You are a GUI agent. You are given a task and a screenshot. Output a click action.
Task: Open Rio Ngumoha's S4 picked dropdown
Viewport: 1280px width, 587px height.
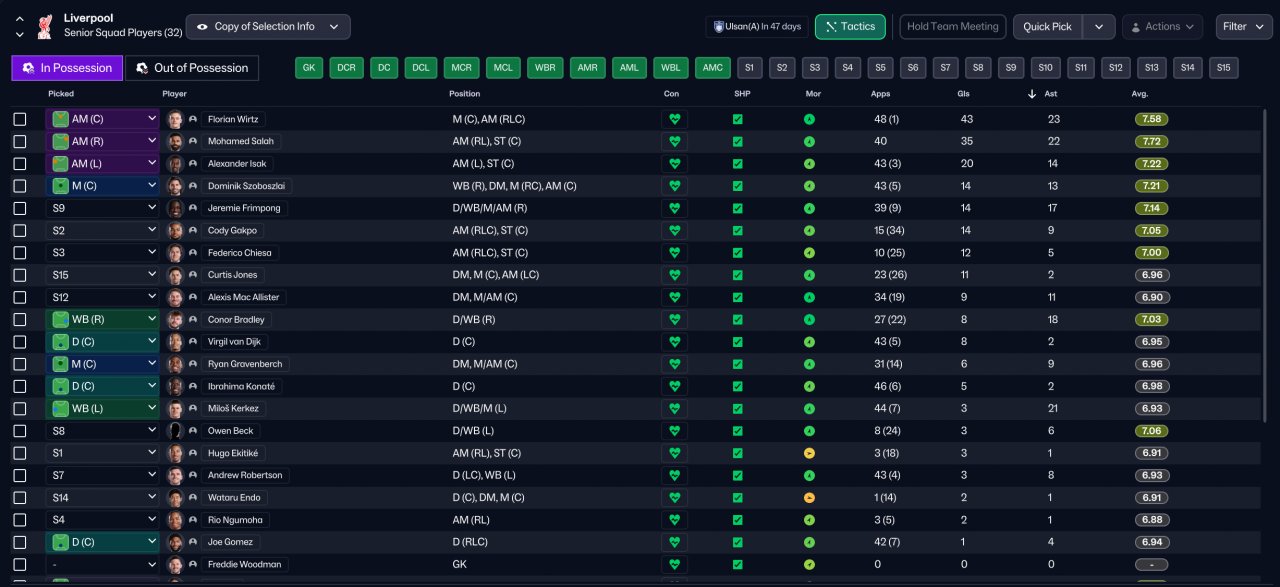[102, 520]
